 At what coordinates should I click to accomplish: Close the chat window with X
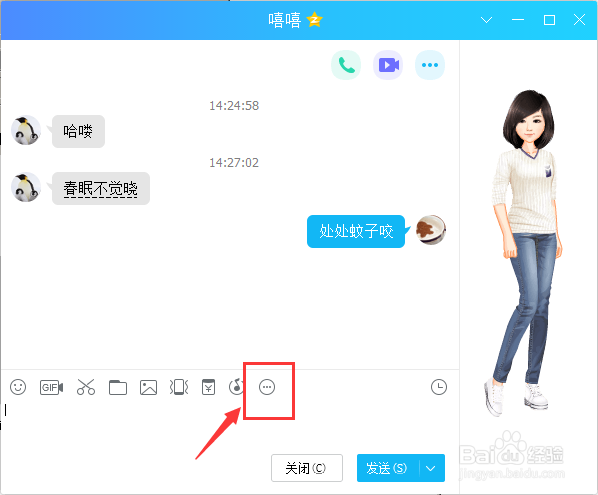579,20
